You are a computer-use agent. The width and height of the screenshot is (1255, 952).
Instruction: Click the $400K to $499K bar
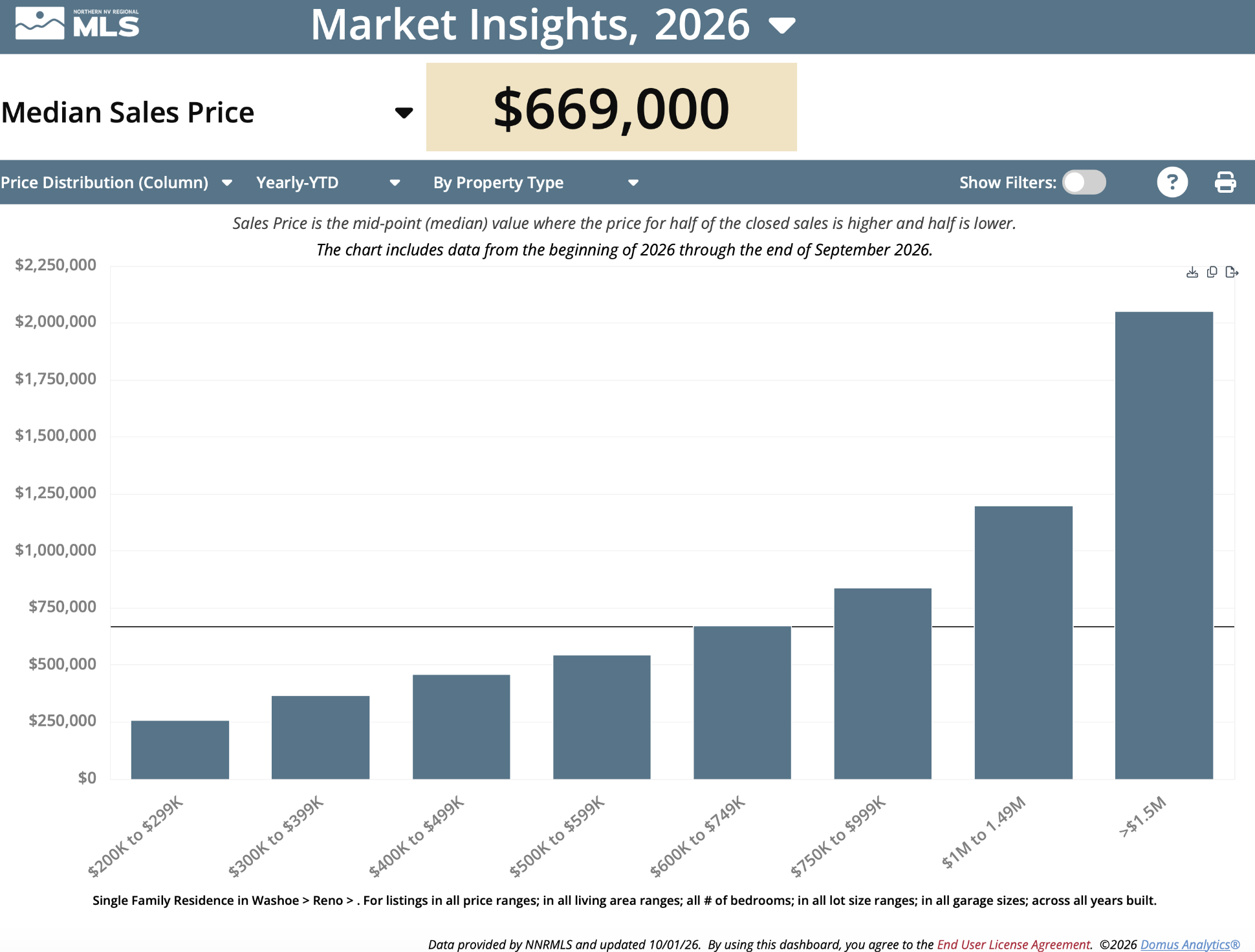(x=461, y=727)
